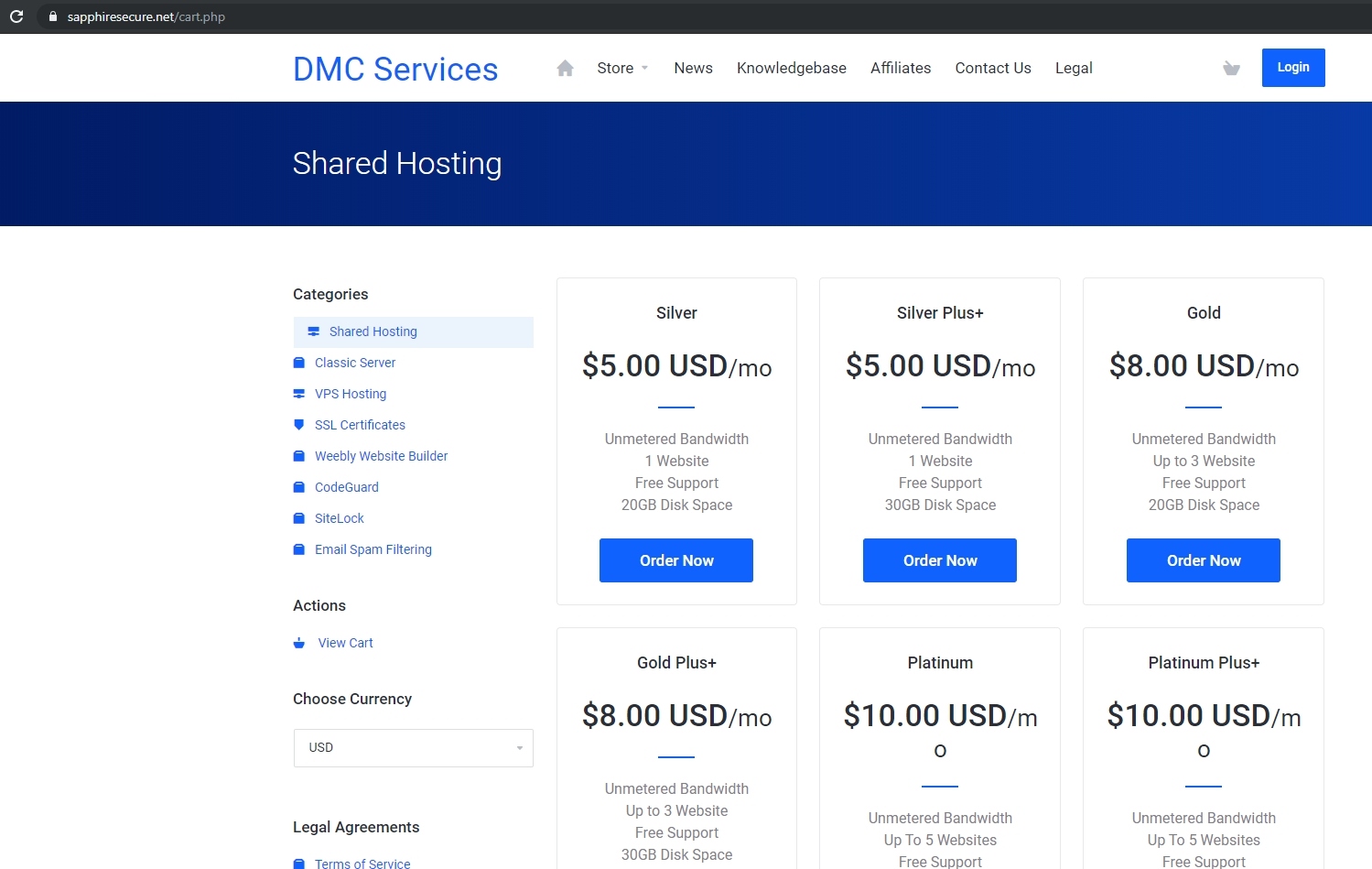
Task: Open the News menu item
Action: 693,68
